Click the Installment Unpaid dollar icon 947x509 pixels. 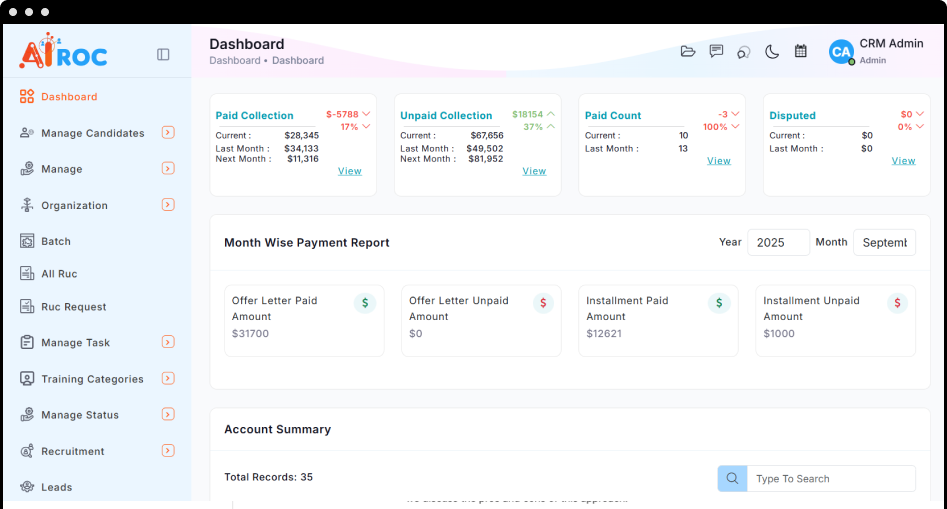[897, 303]
